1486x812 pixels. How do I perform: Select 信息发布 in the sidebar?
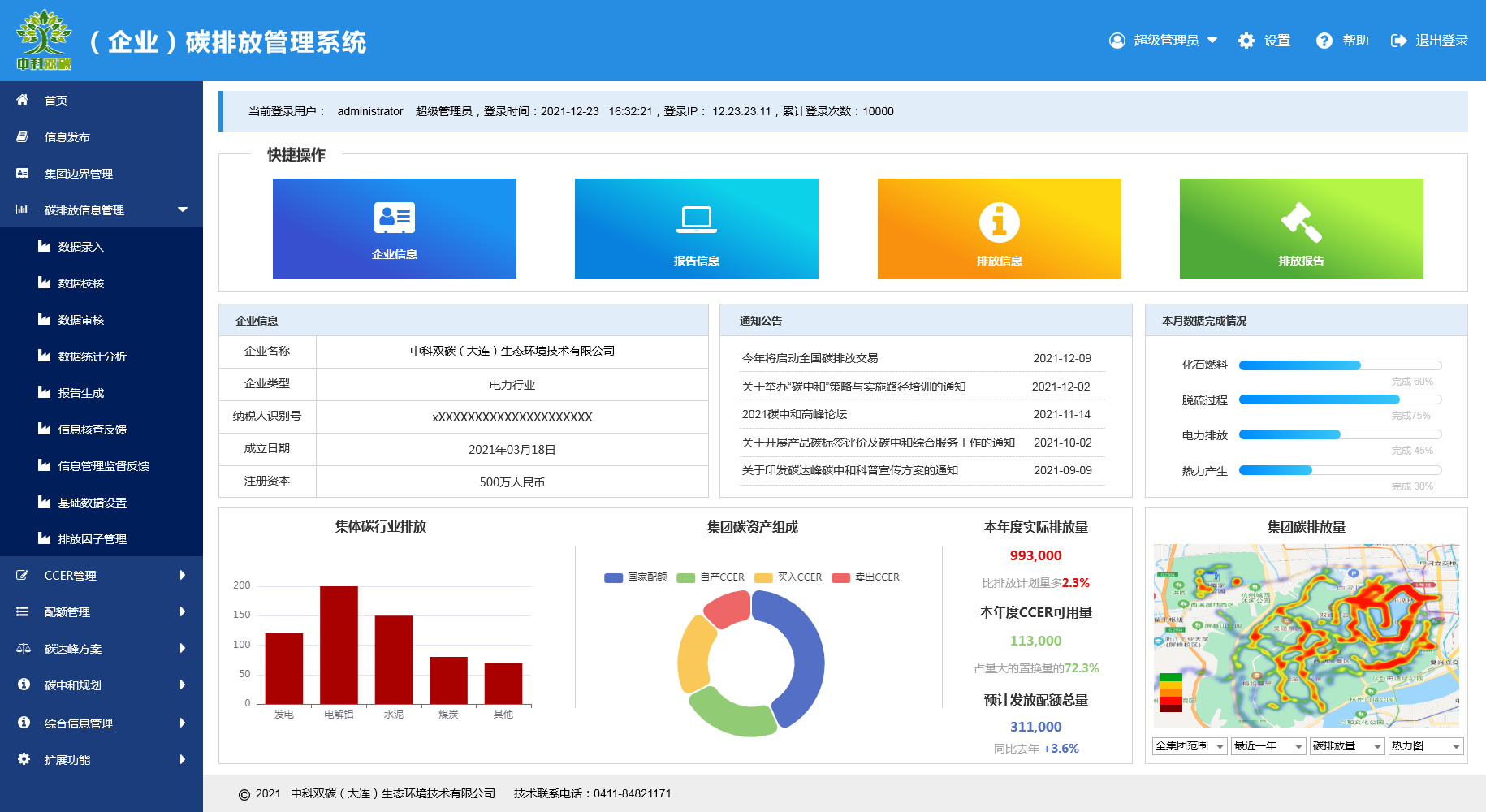pyautogui.click(x=67, y=137)
